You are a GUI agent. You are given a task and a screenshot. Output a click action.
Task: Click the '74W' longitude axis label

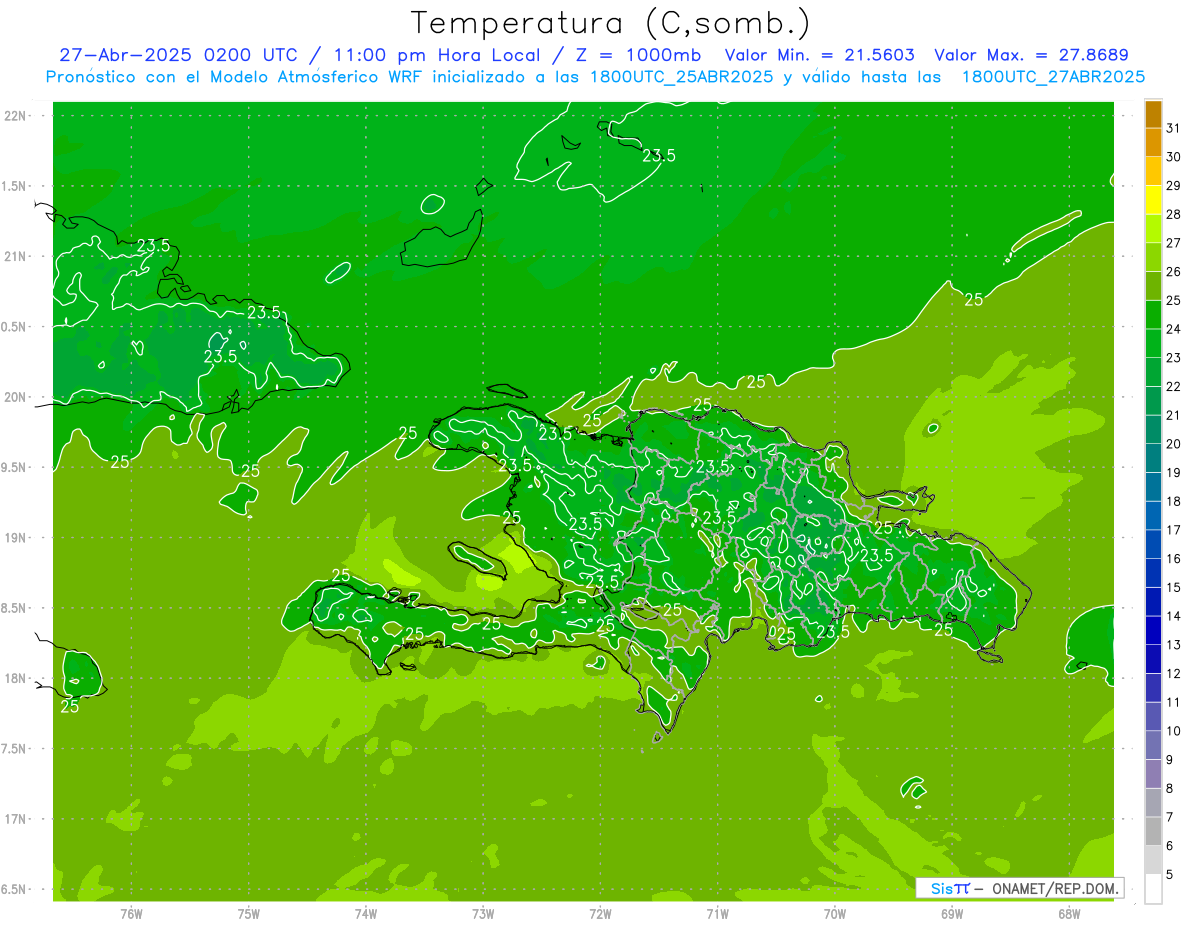point(366,913)
